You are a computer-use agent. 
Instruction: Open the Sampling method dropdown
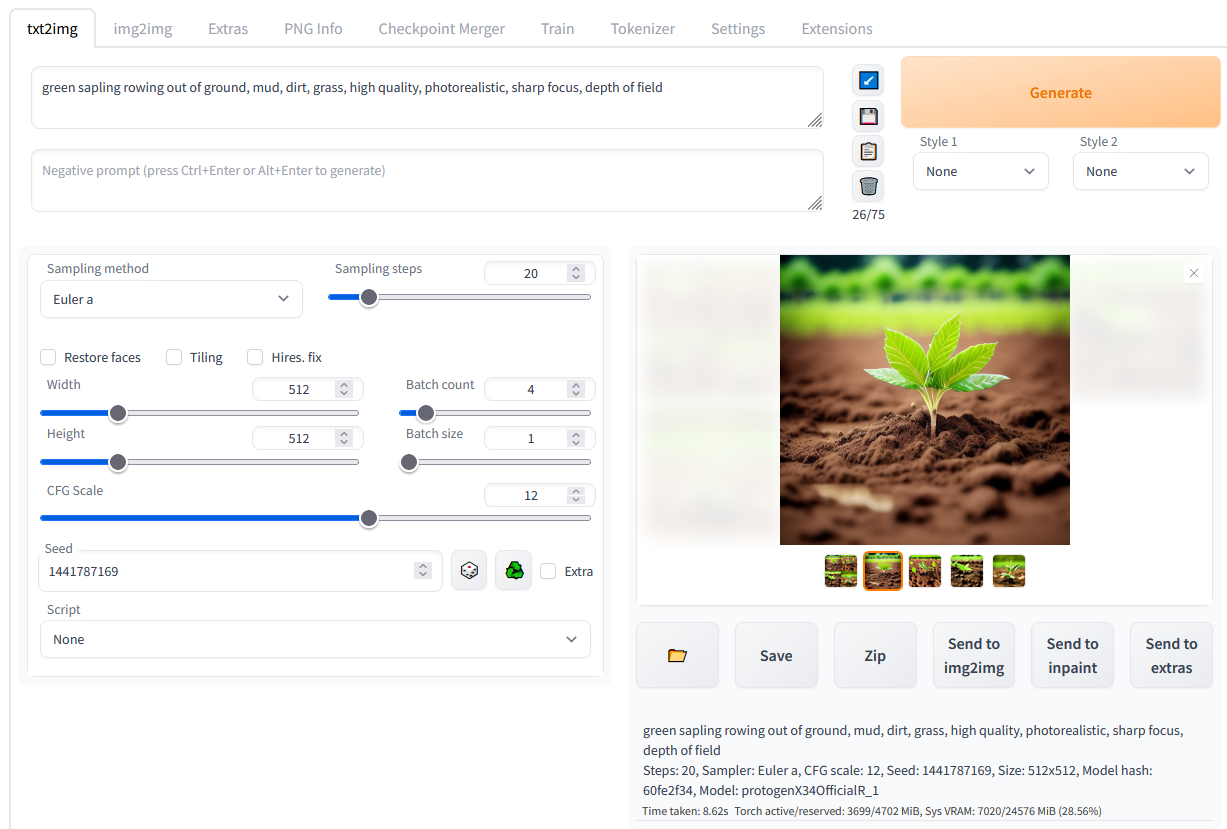click(171, 299)
